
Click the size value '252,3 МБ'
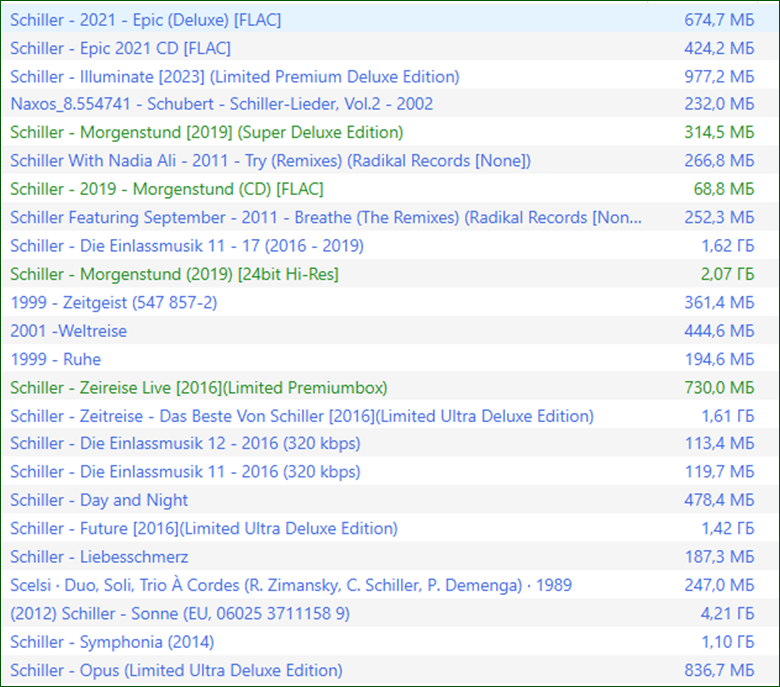(719, 217)
